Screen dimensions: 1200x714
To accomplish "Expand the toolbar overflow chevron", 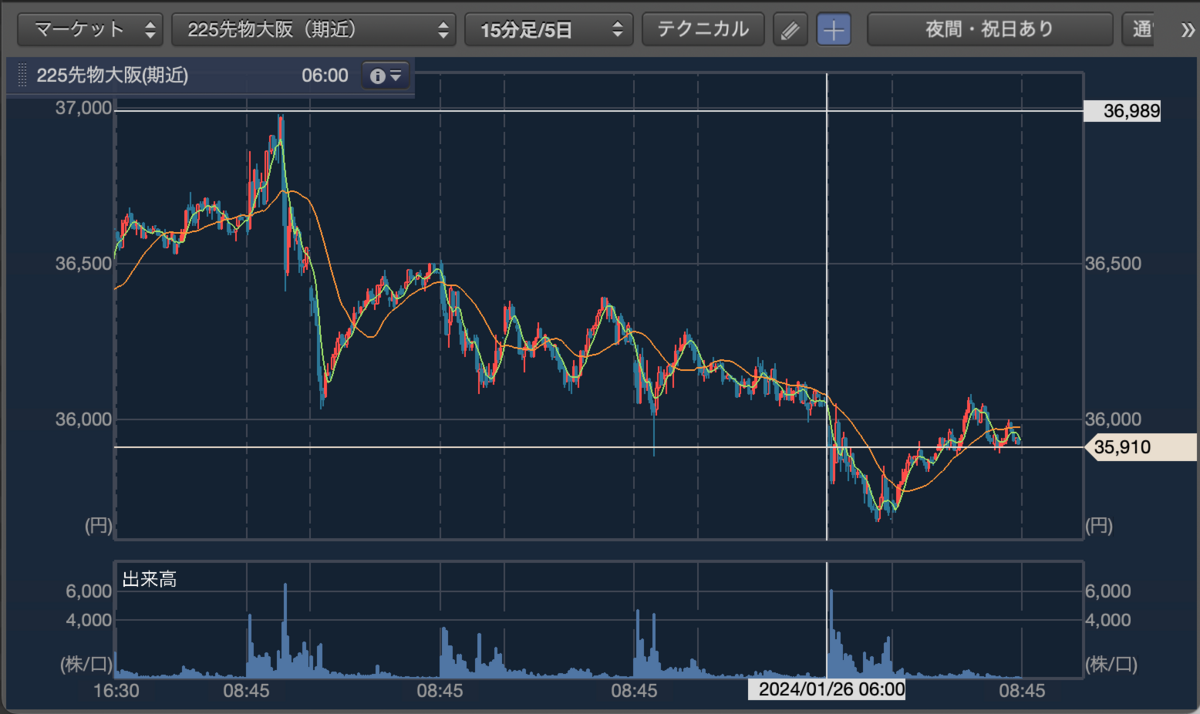I will tap(1188, 29).
